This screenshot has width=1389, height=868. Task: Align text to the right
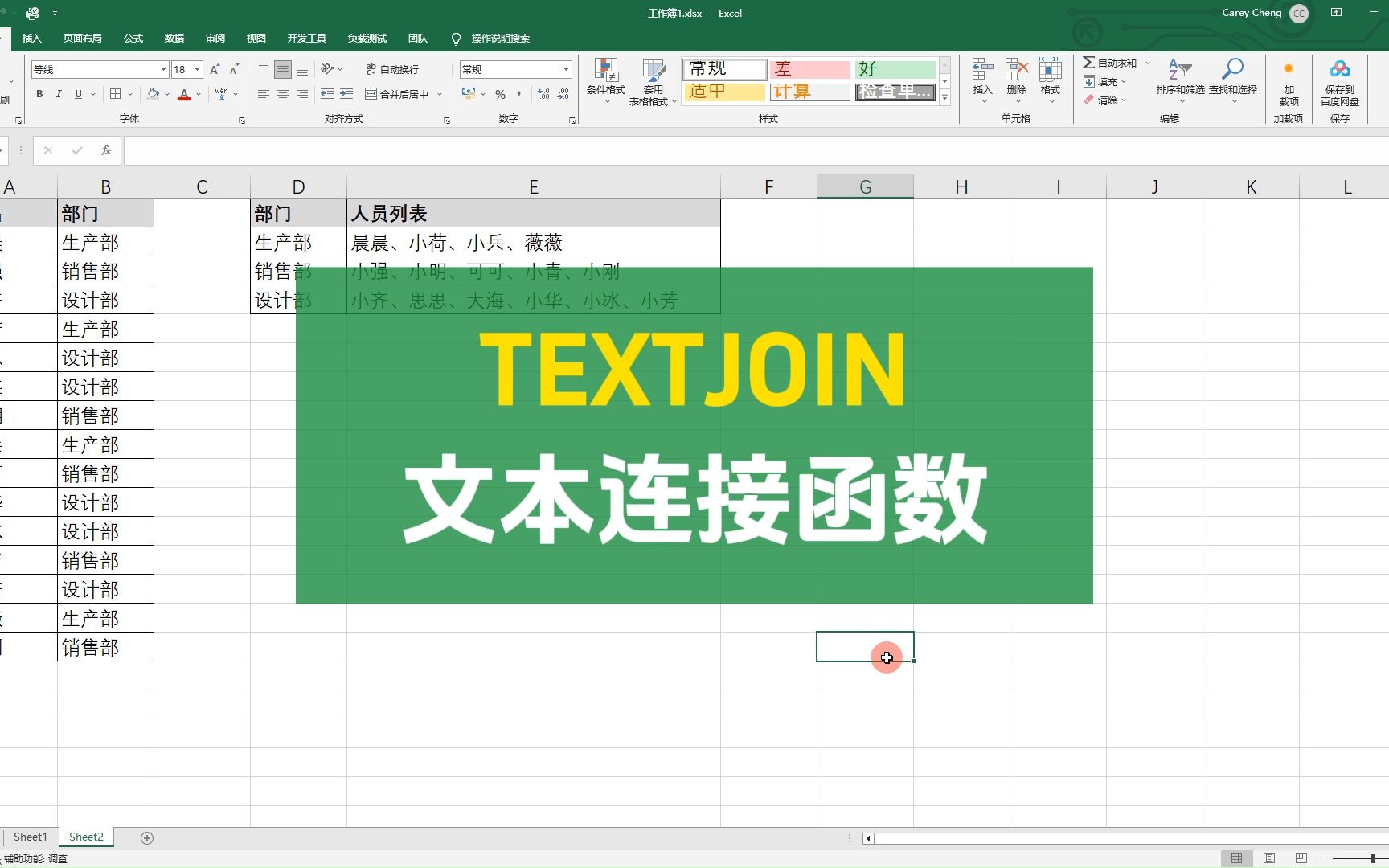coord(302,94)
